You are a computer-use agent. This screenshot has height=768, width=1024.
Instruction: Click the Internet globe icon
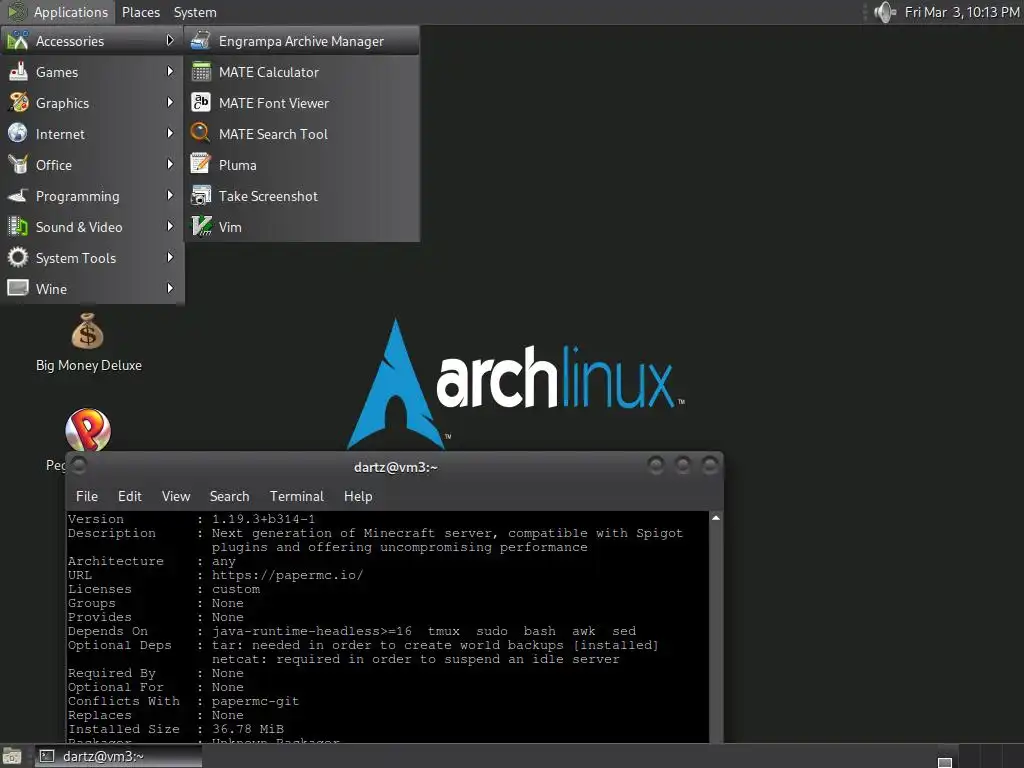tap(18, 133)
